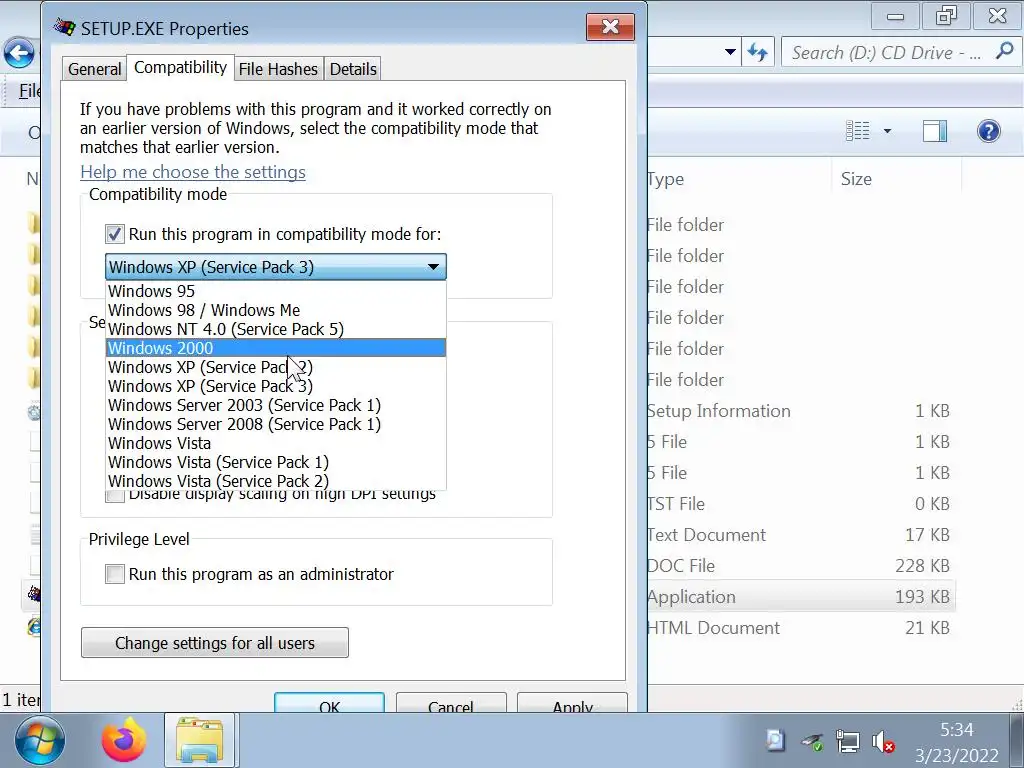Image resolution: width=1024 pixels, height=768 pixels.
Task: Expand the address bar history dropdown
Action: (730, 52)
